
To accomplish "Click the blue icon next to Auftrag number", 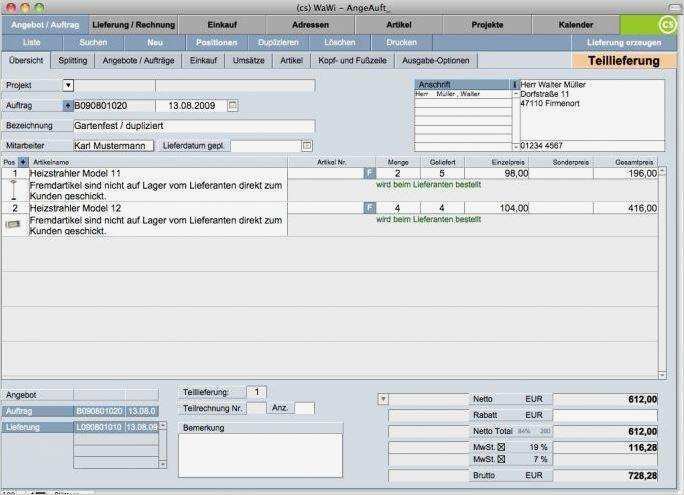I will tap(68, 105).
